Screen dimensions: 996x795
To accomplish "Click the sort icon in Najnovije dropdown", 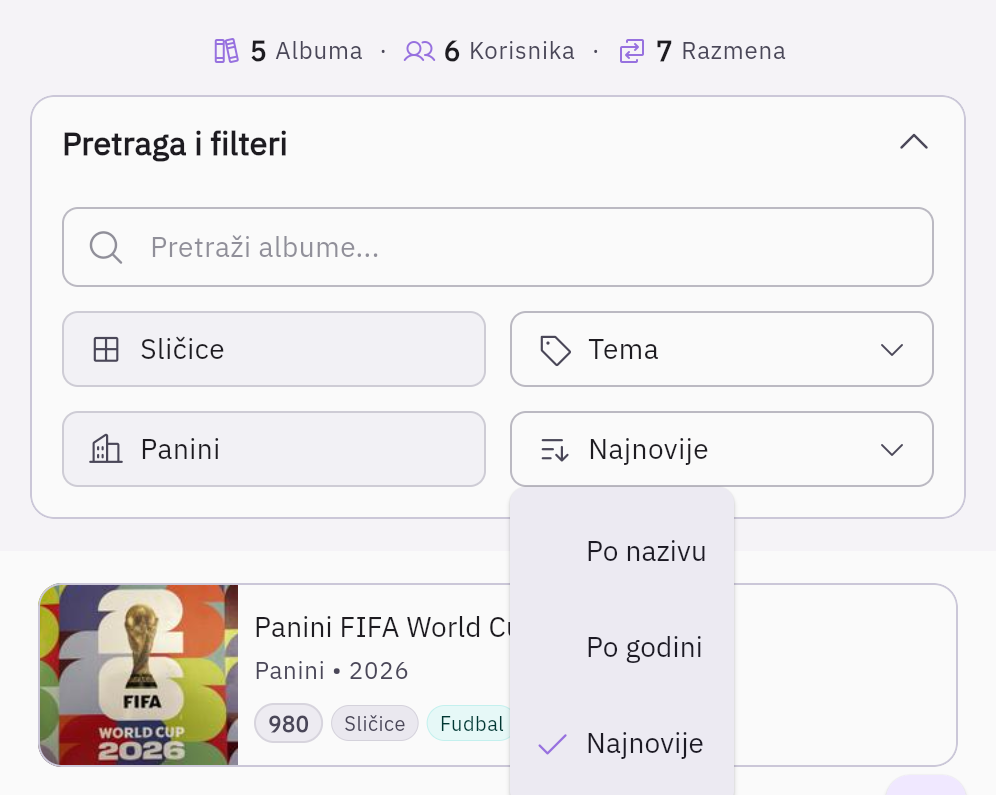I will click(x=555, y=450).
